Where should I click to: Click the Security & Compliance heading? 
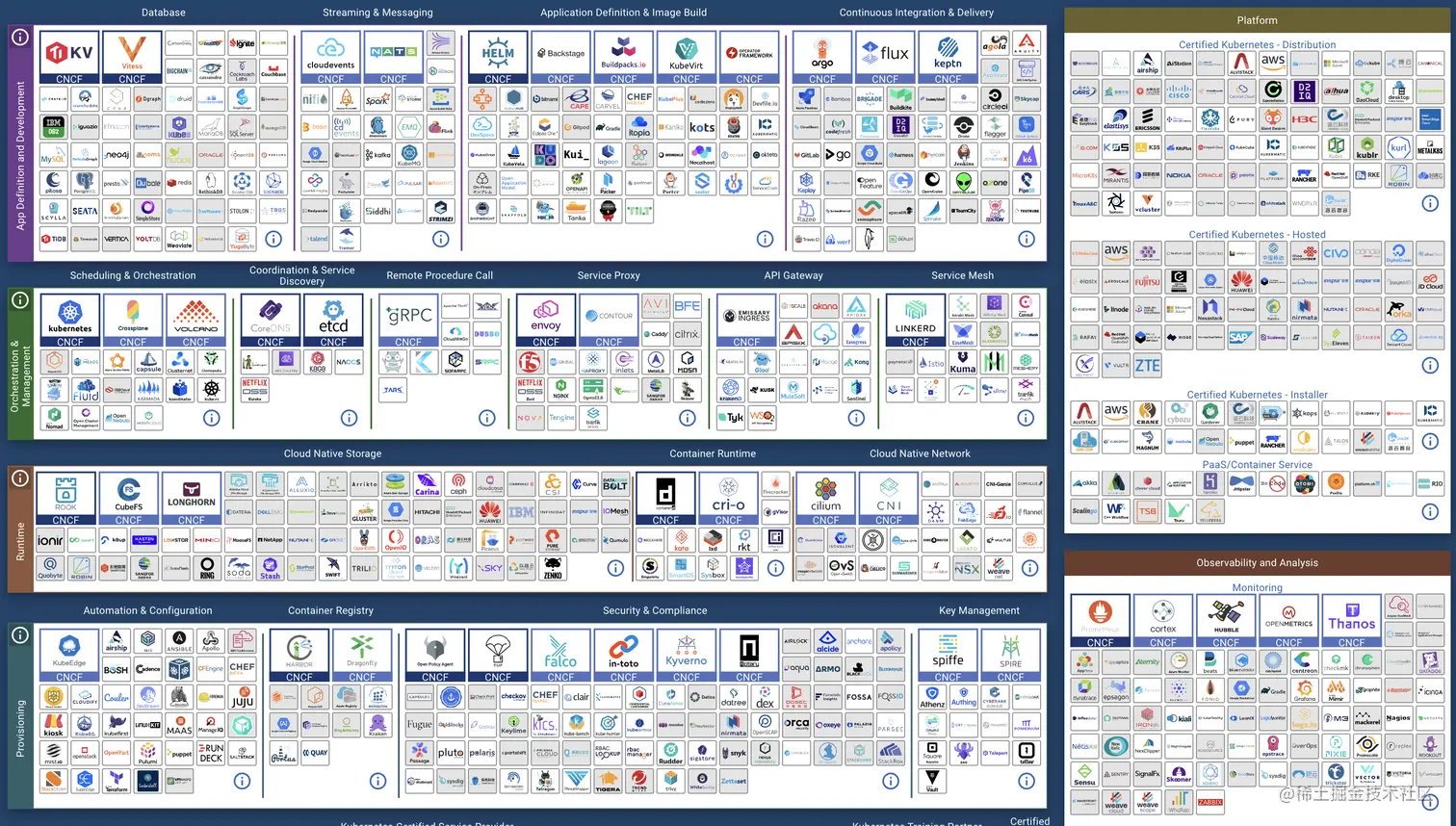[x=655, y=610]
